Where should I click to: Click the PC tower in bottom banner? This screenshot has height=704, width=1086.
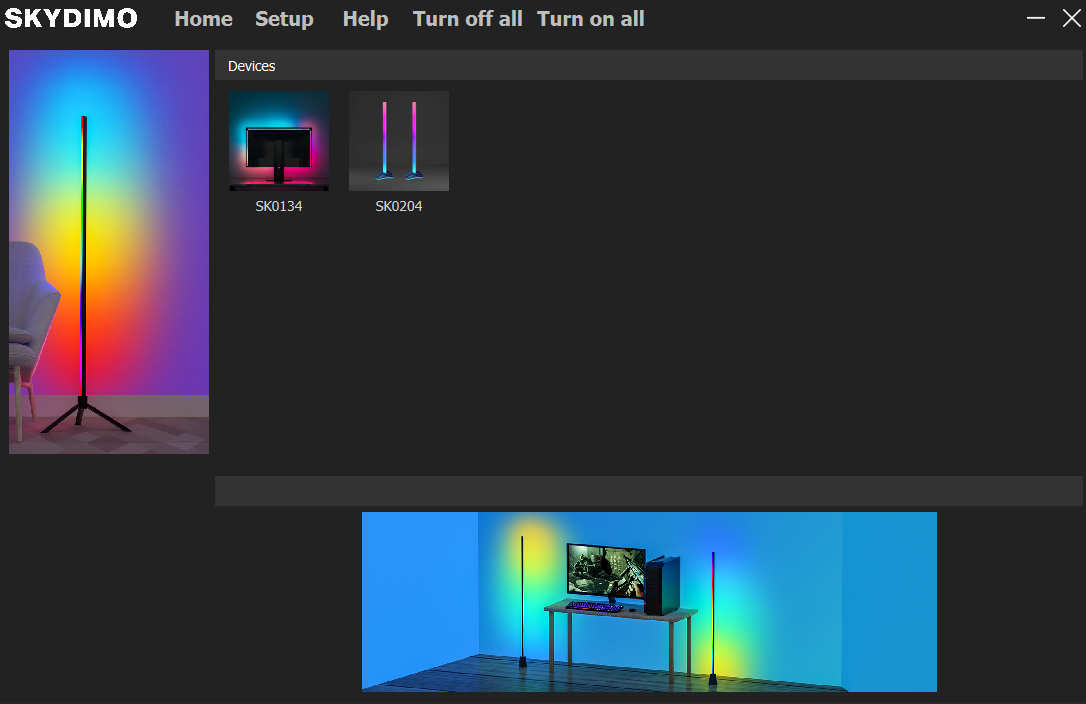[662, 584]
